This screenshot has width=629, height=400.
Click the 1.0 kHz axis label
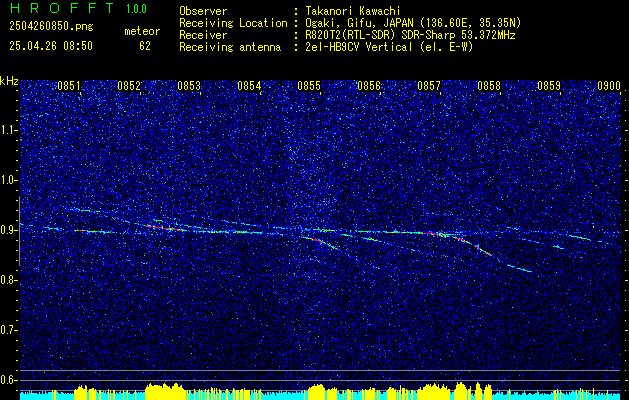9,180
